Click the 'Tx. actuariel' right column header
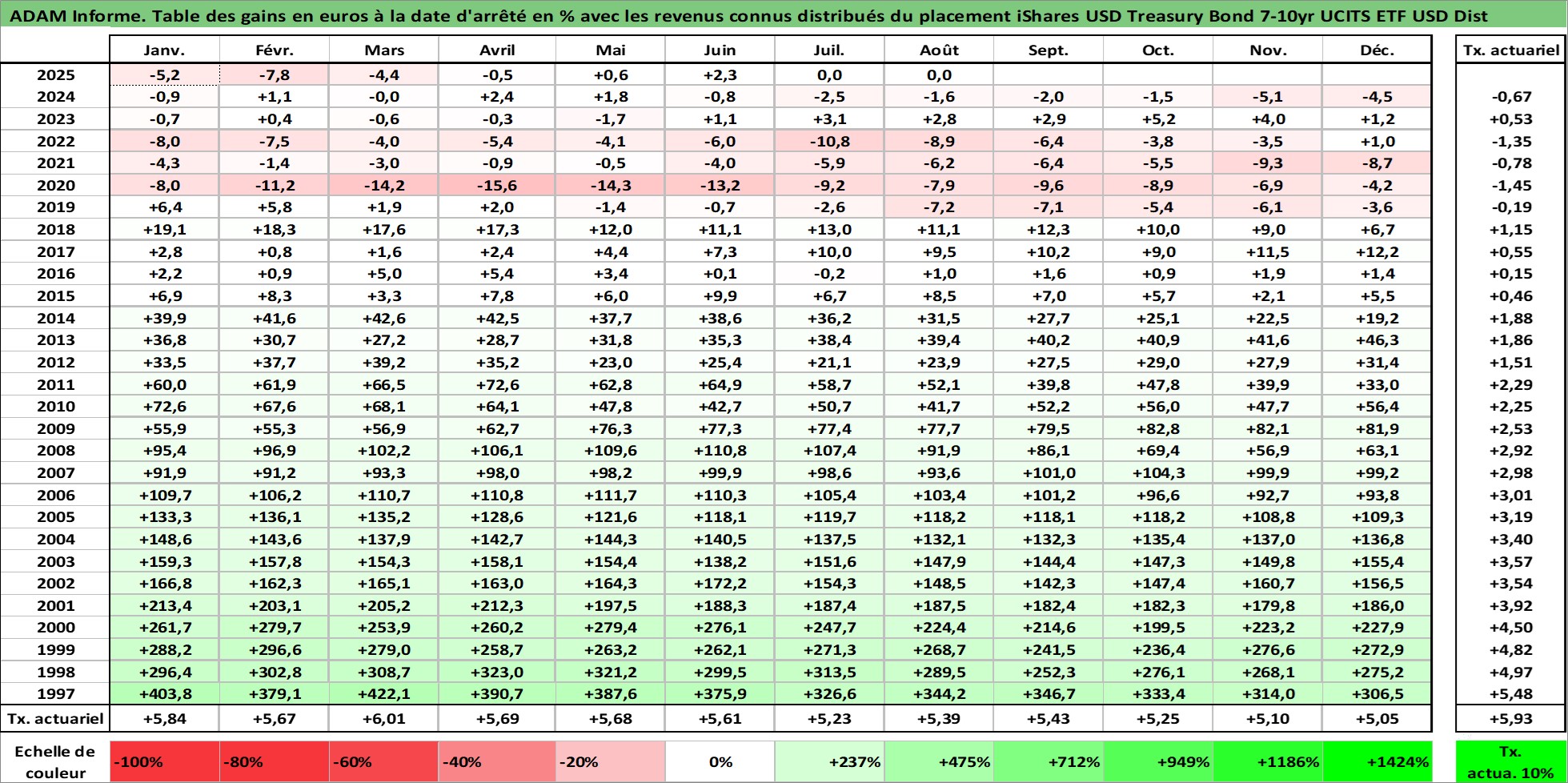This screenshot has width=1568, height=783. [x=1510, y=50]
